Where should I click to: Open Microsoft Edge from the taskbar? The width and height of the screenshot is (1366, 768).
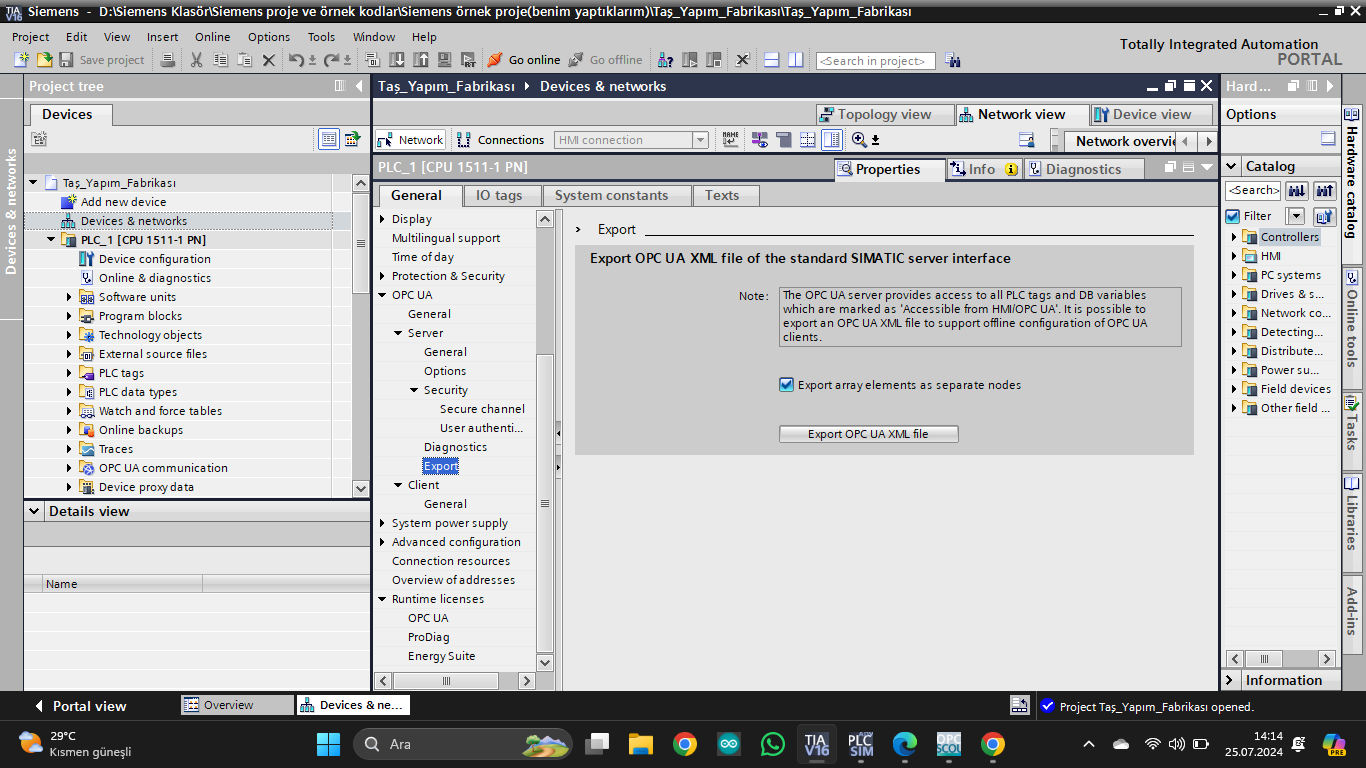click(904, 744)
